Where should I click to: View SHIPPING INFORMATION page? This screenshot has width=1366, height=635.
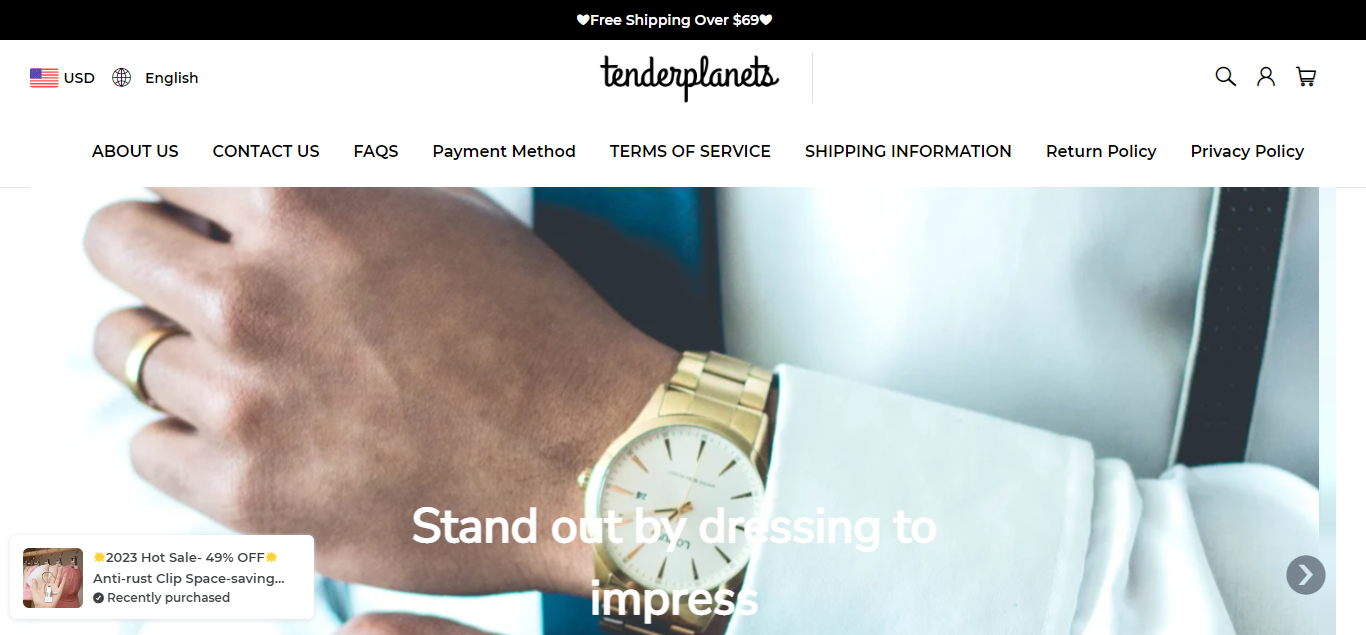click(x=908, y=151)
